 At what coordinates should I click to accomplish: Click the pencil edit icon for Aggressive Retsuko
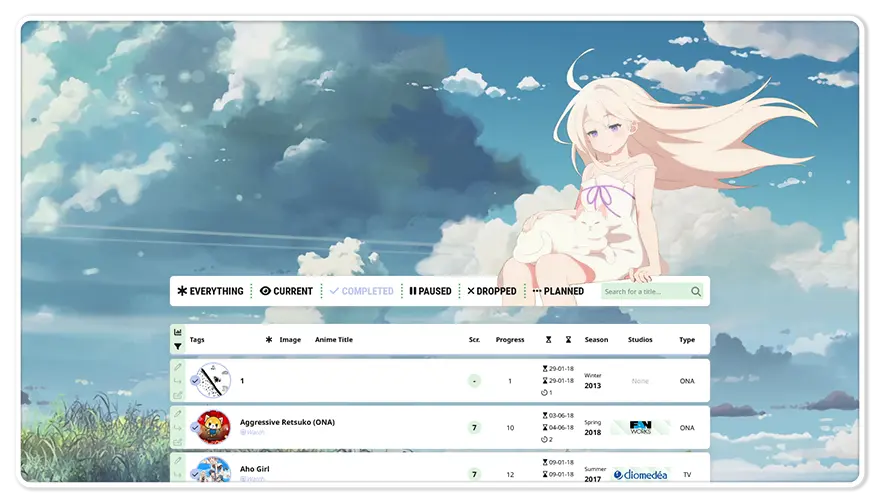coord(178,414)
